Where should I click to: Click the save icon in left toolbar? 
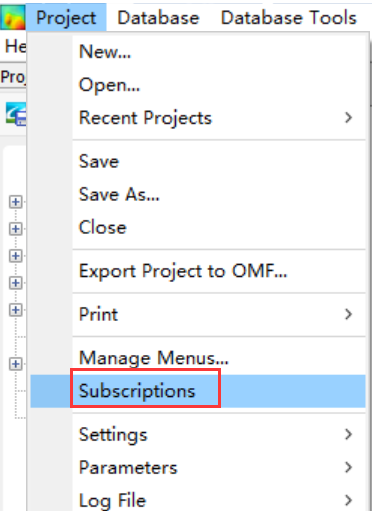(16, 114)
